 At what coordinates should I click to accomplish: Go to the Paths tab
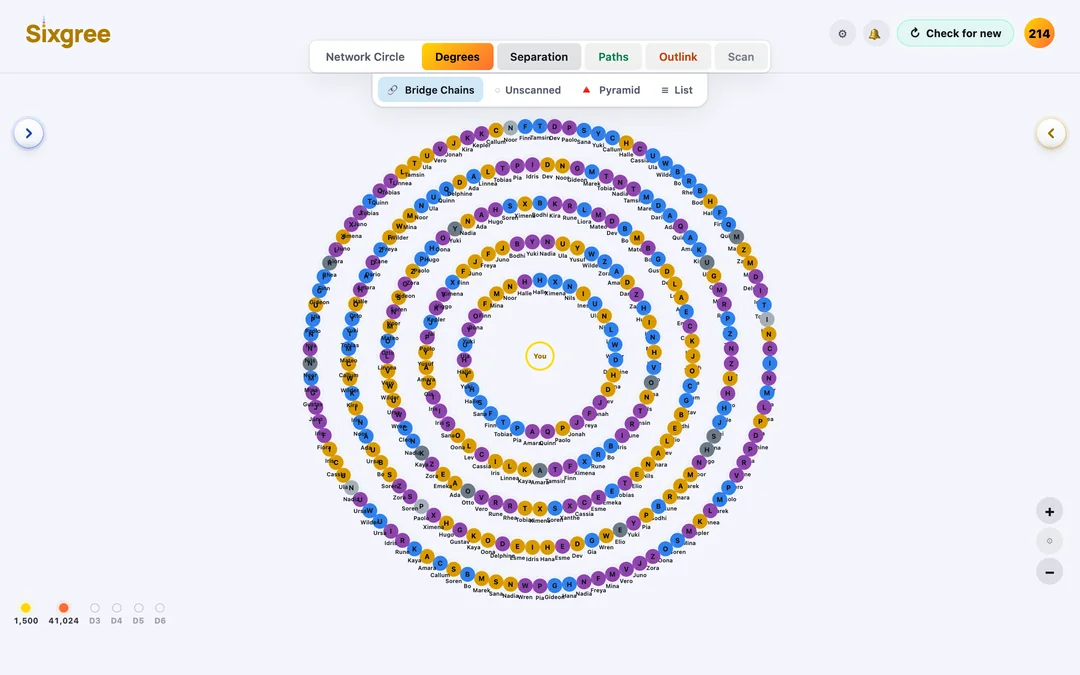[x=613, y=56]
